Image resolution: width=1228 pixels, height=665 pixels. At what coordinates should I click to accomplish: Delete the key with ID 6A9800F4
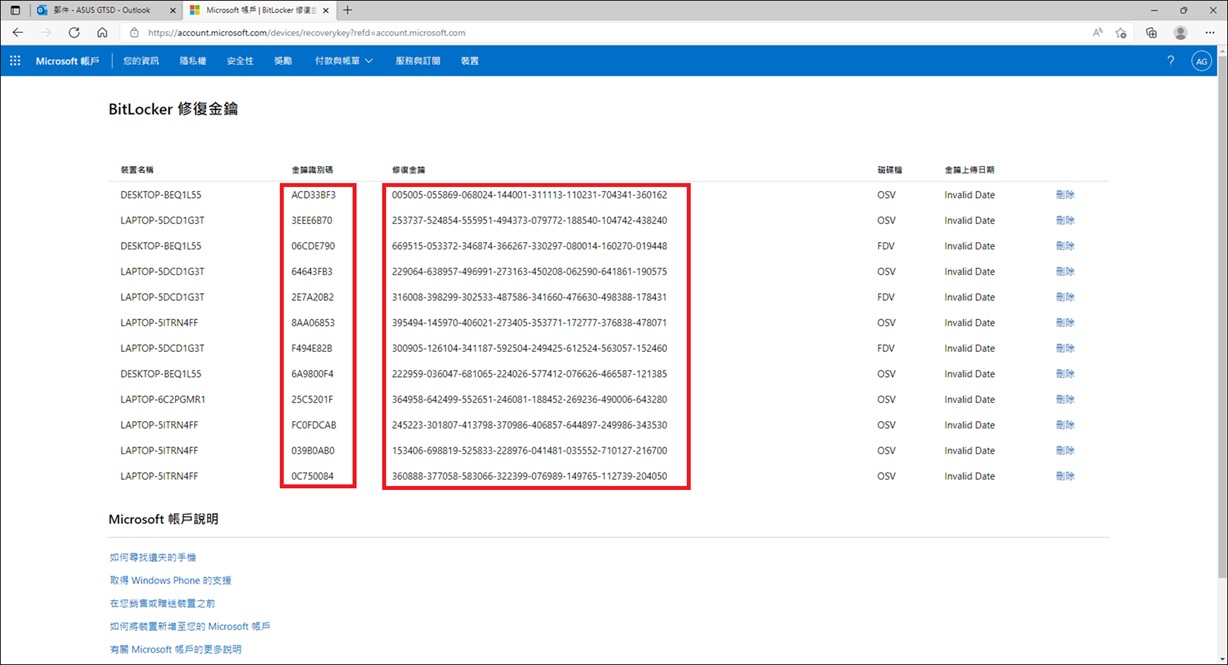point(1065,374)
